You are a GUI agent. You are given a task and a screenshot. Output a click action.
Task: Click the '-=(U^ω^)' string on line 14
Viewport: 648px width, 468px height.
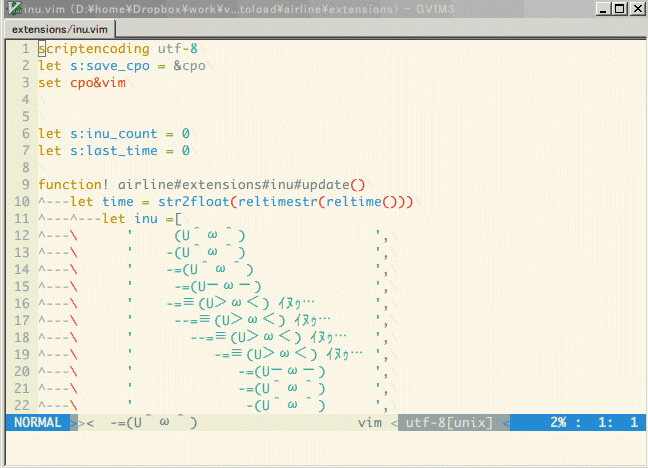coord(210,269)
